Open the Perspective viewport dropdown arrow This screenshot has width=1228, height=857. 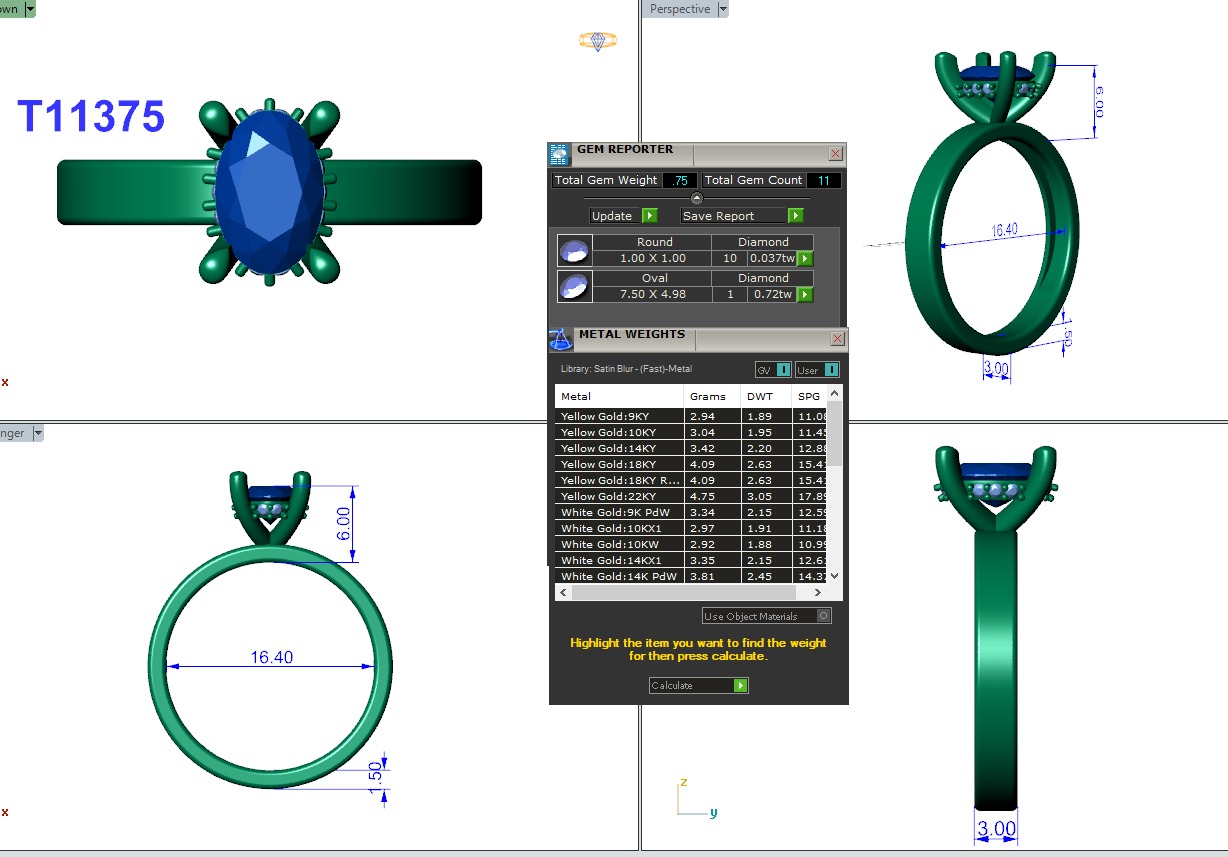(x=723, y=9)
